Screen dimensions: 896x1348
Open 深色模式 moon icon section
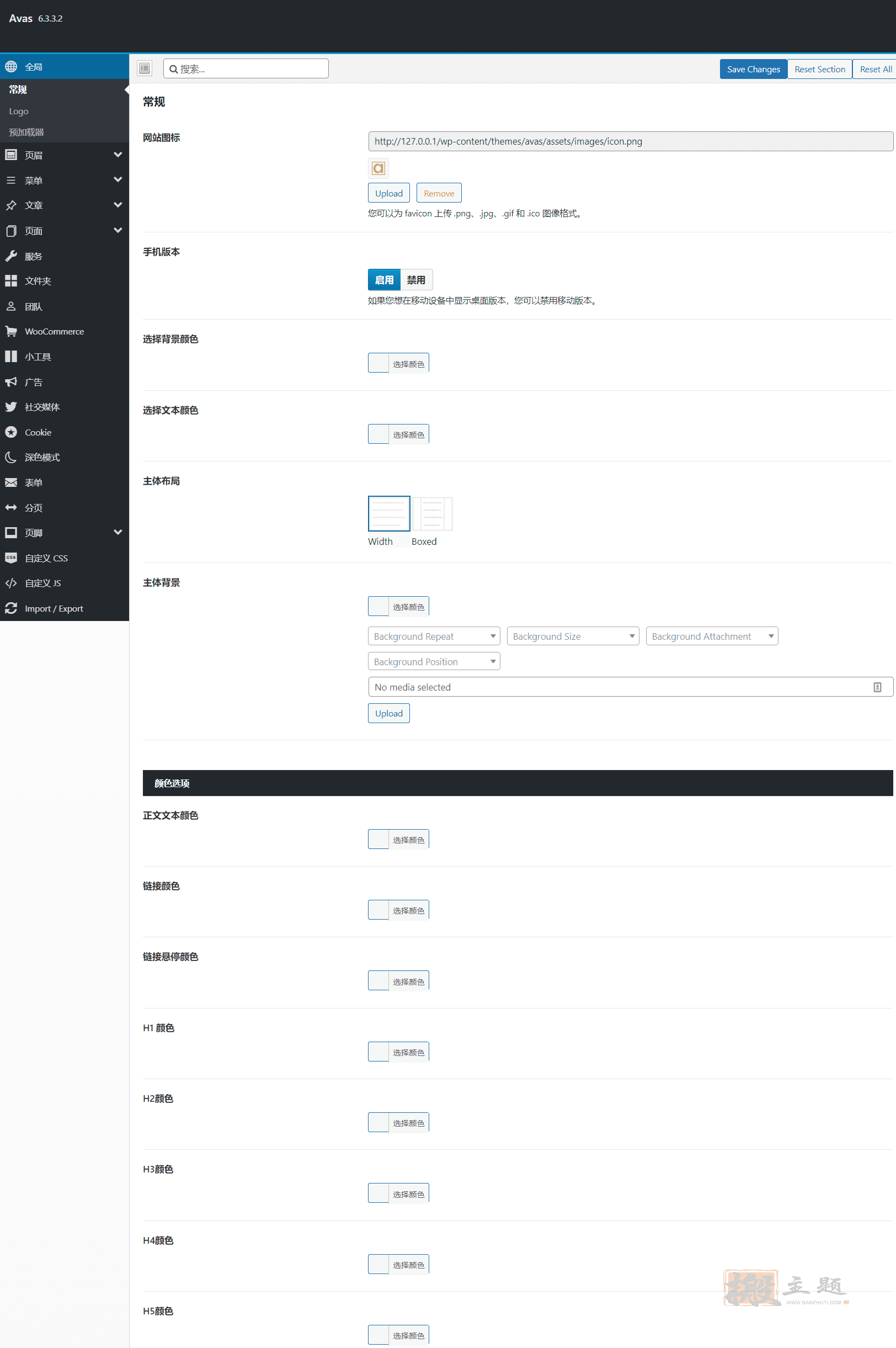click(65, 457)
